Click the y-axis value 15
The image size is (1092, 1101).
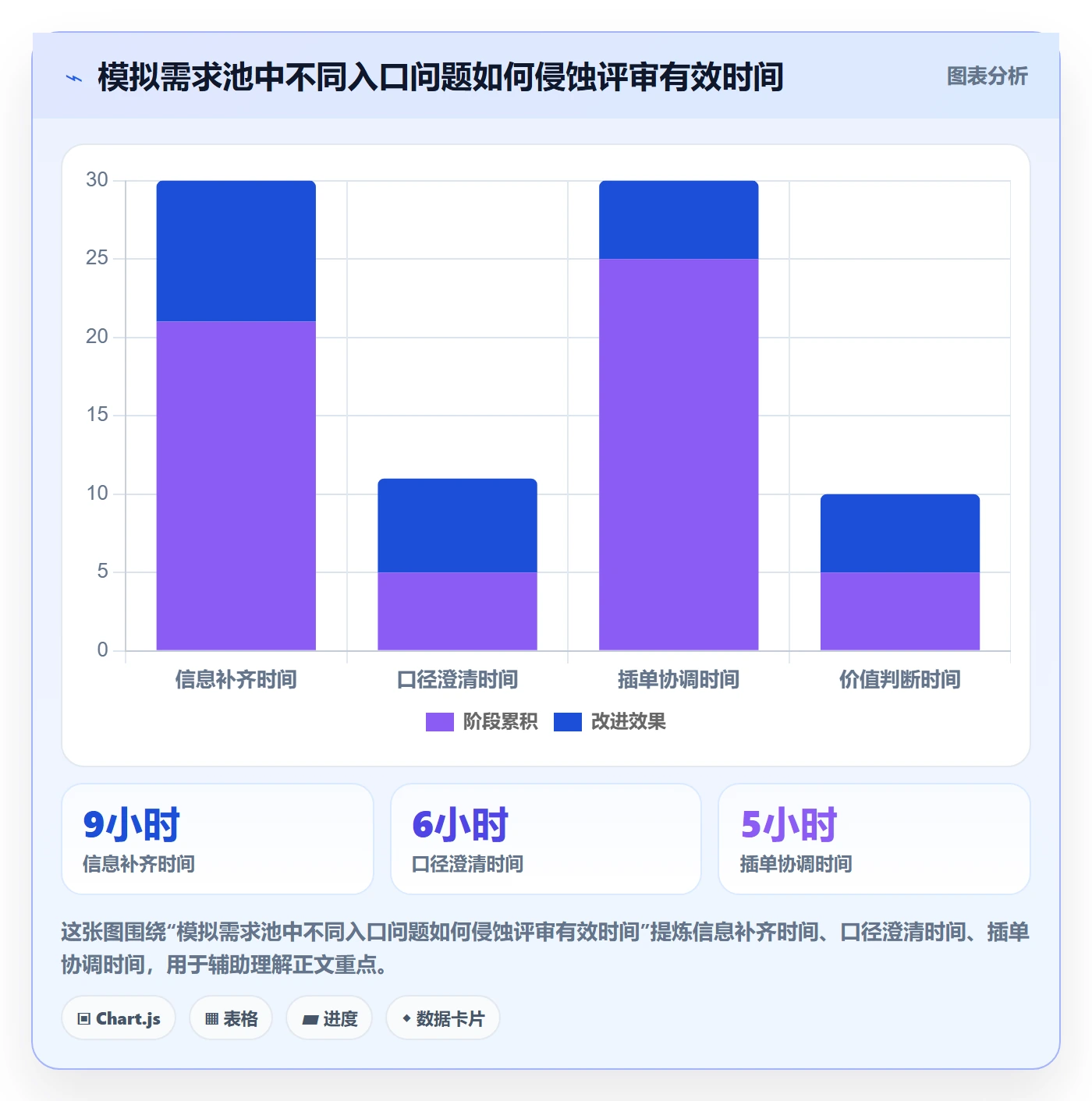97,415
